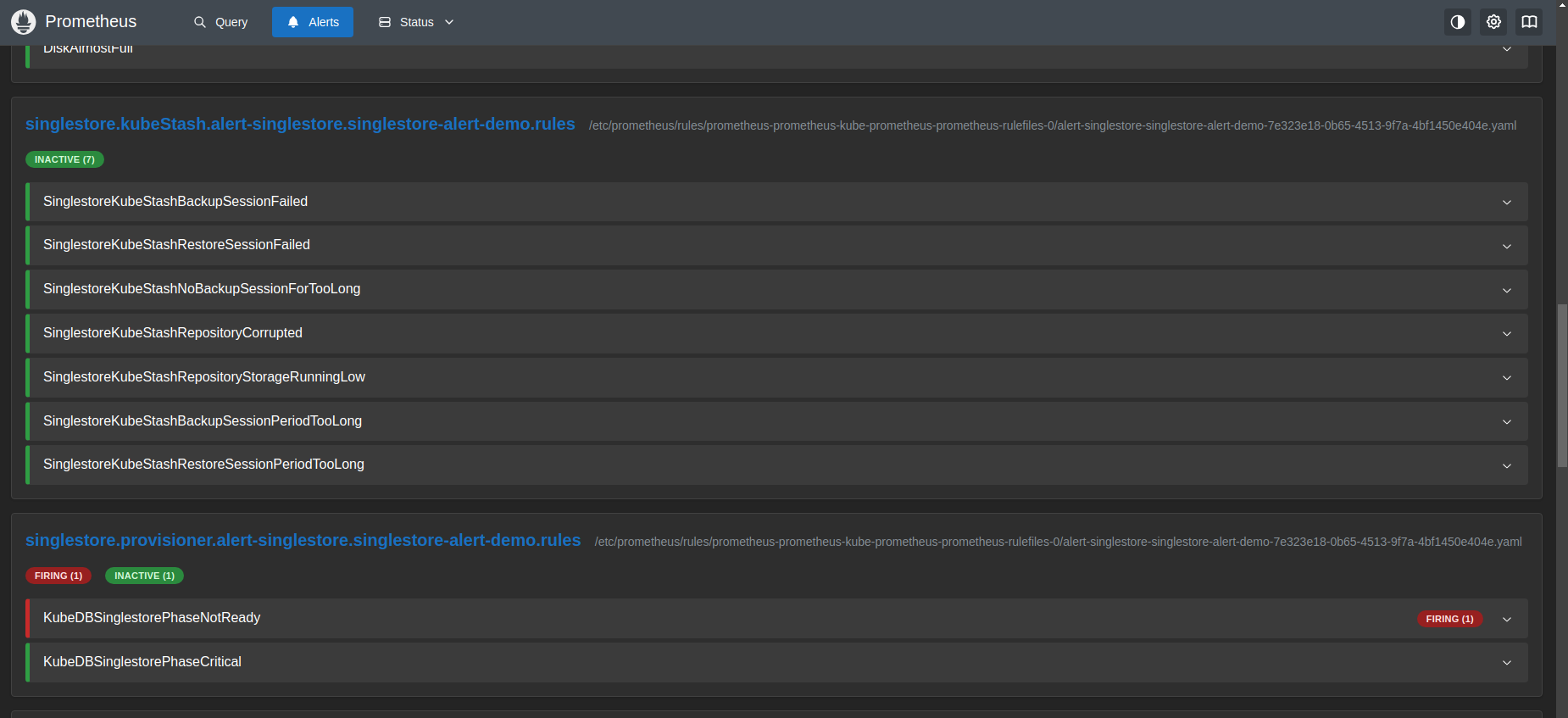Click the INACTIVE (7) badge
1568x718 pixels.
(x=64, y=159)
